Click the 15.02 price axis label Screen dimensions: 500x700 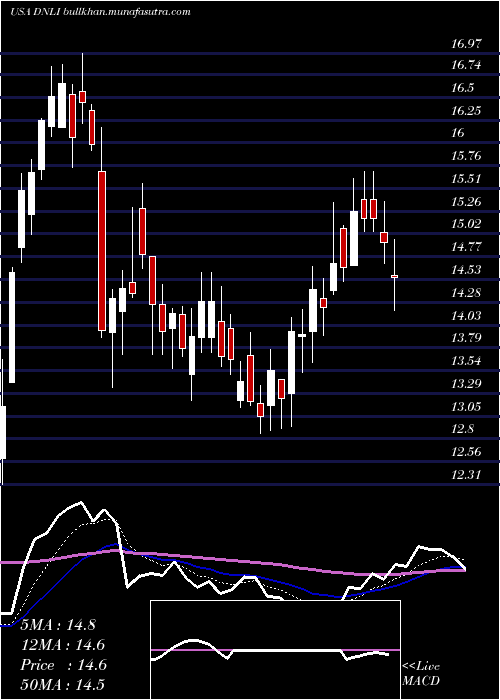click(467, 224)
